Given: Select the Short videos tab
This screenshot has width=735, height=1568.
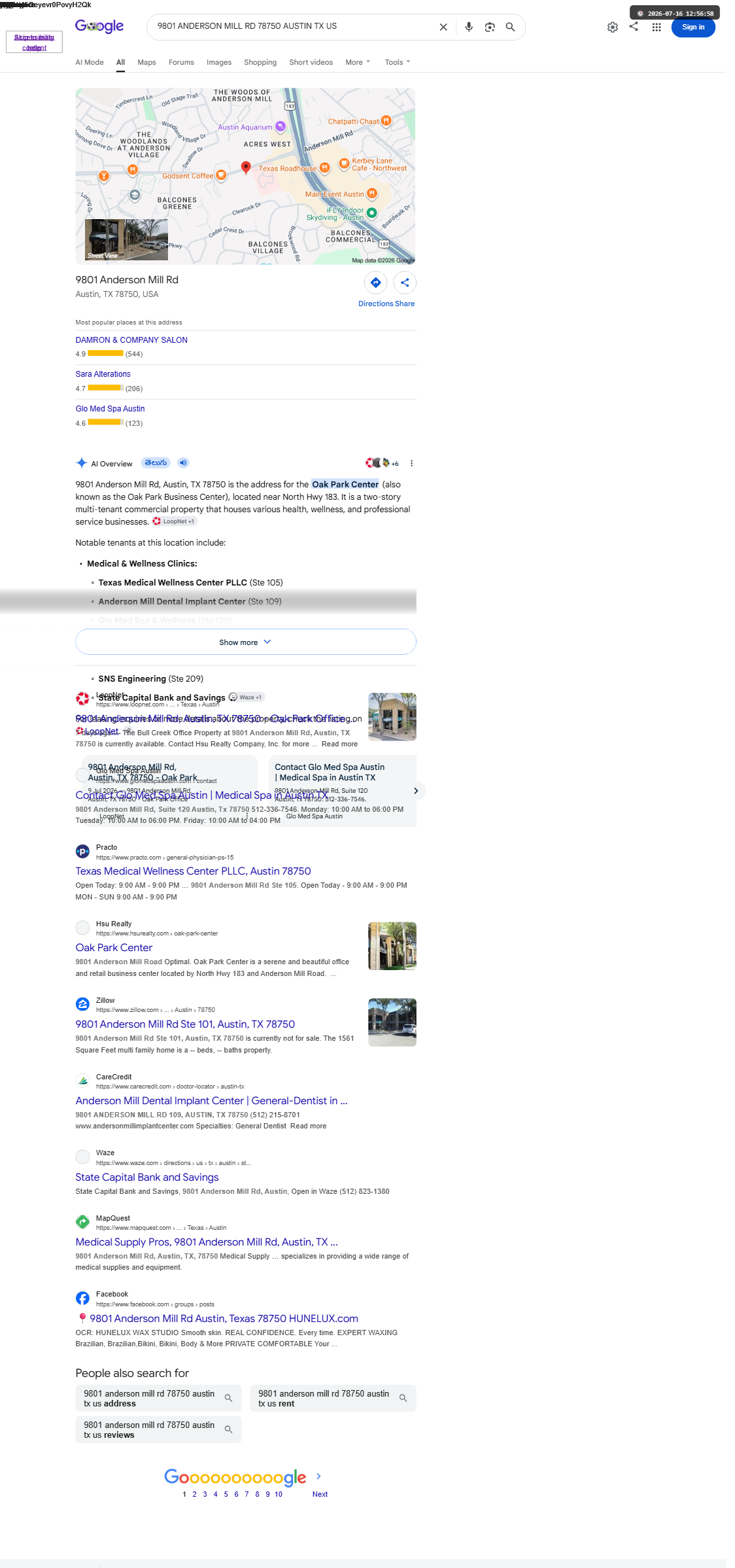Looking at the screenshot, I should pyautogui.click(x=311, y=62).
